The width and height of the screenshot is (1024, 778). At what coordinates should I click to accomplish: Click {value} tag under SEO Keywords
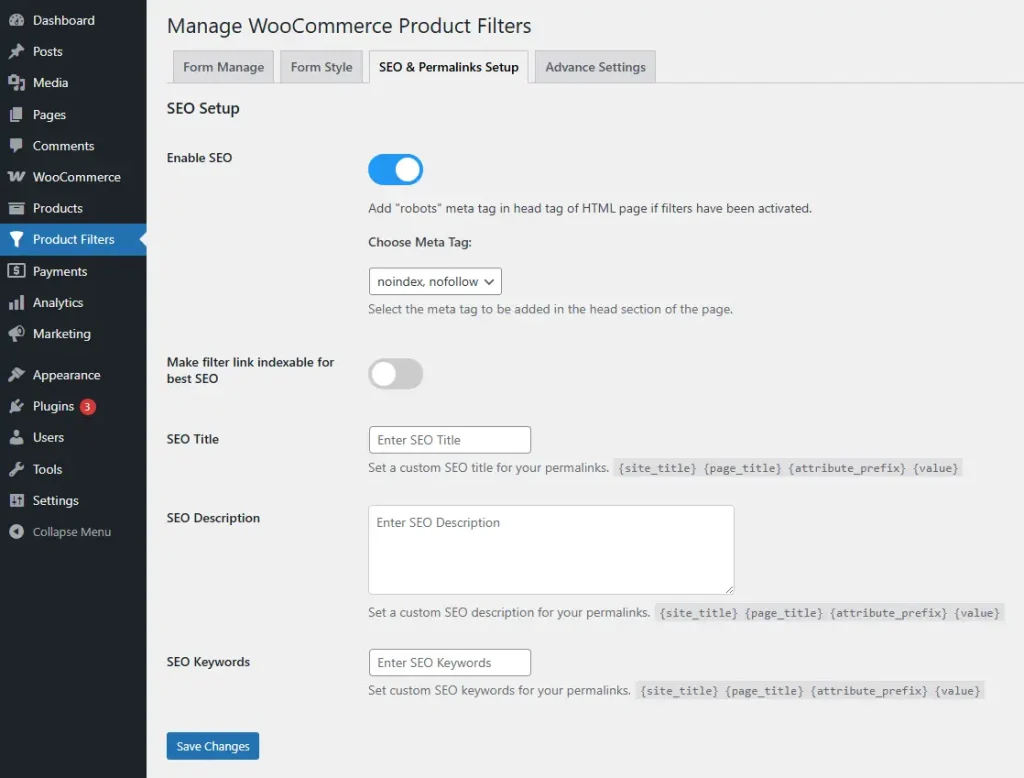click(957, 691)
